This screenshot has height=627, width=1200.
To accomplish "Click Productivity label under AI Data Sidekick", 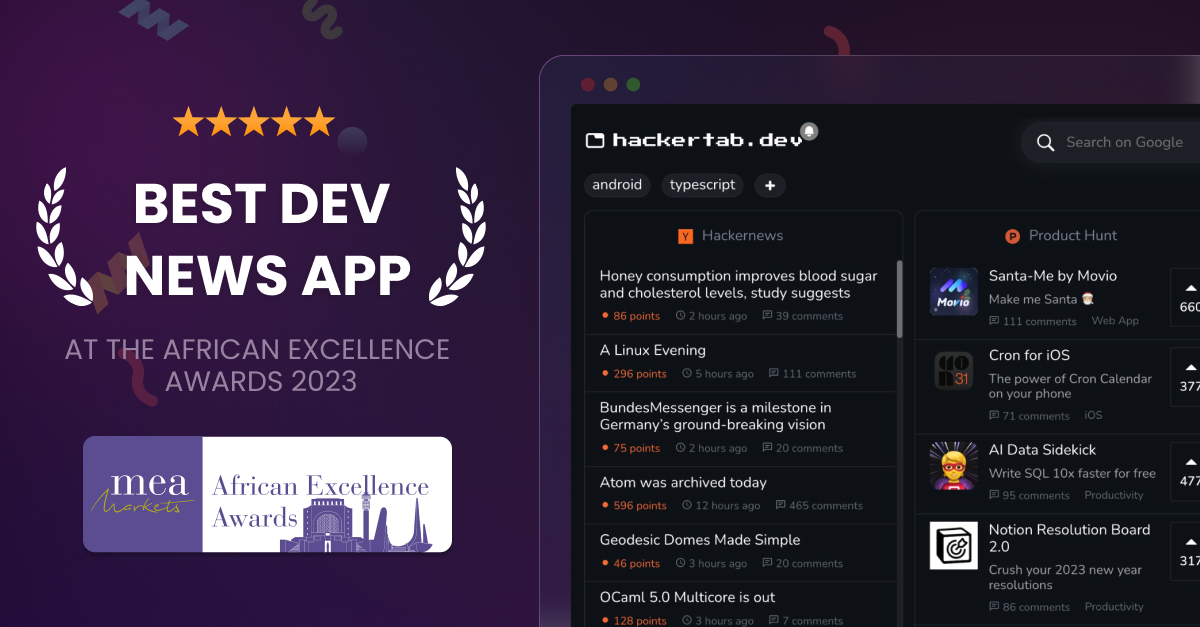I will point(1114,496).
